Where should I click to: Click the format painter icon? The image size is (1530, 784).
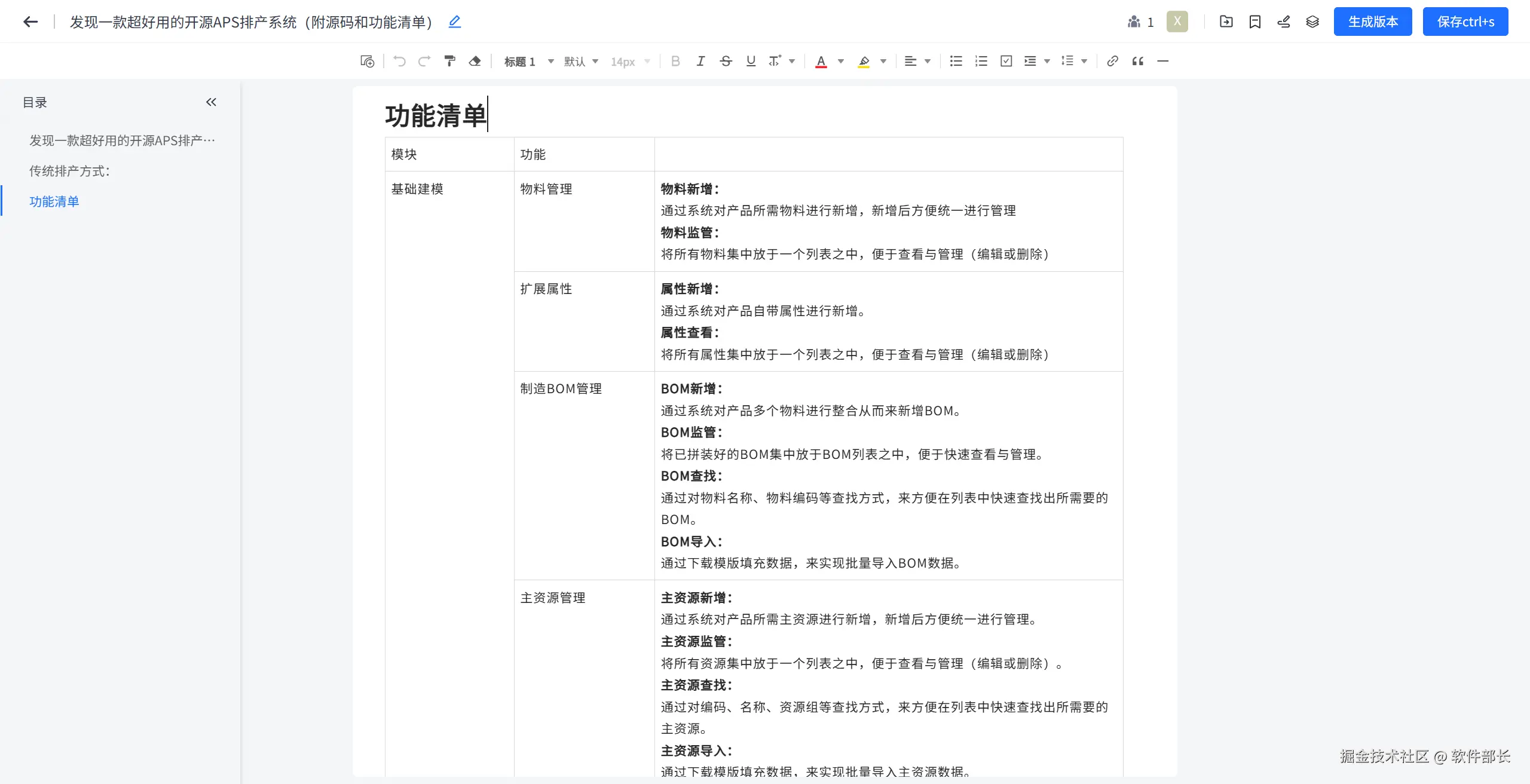pos(449,61)
